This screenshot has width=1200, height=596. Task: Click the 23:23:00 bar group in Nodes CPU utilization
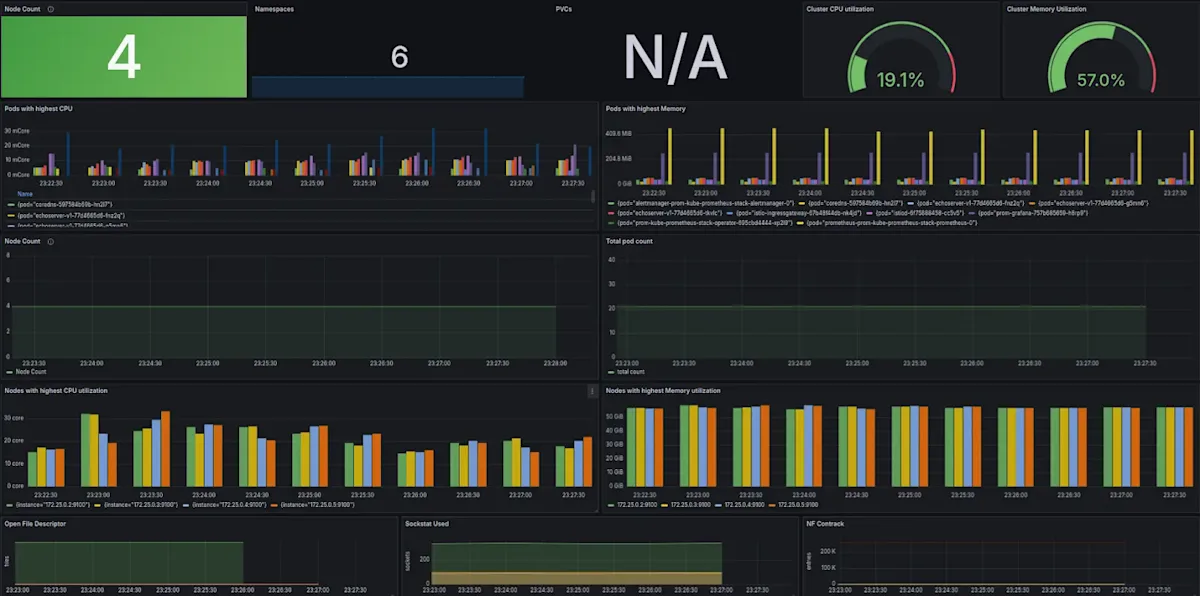[x=99, y=448]
